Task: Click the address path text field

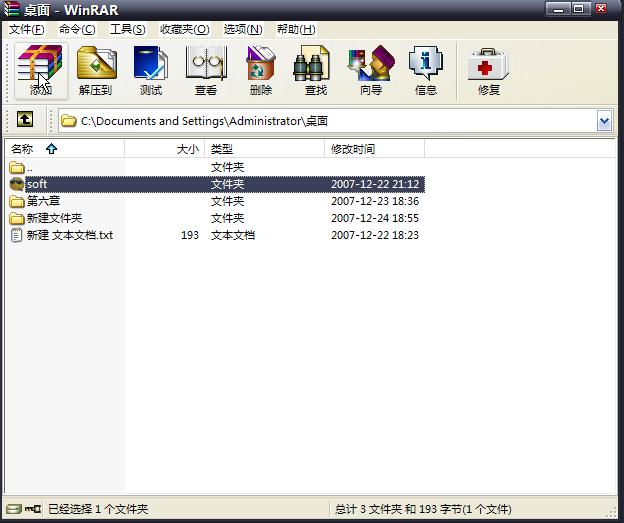Action: click(328, 121)
